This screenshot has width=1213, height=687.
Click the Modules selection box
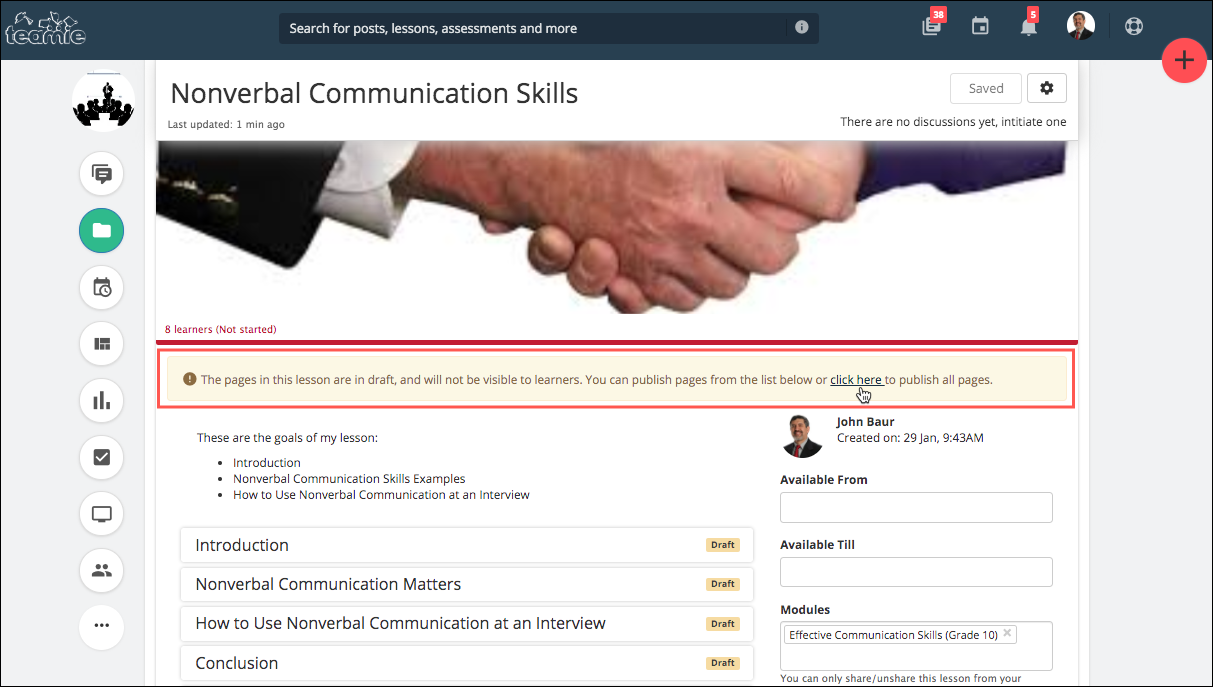tap(916, 645)
